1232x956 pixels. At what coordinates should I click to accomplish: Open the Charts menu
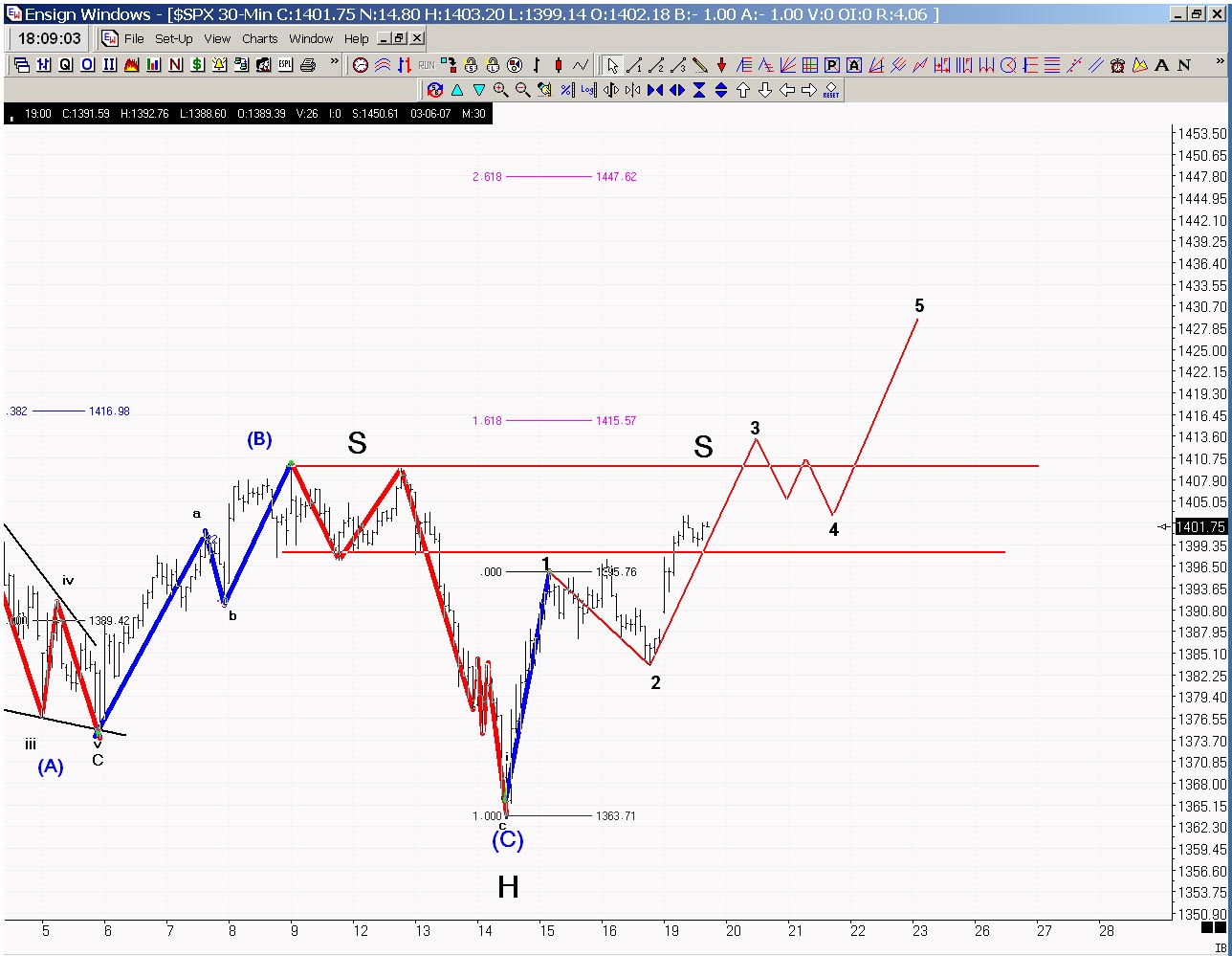(259, 38)
